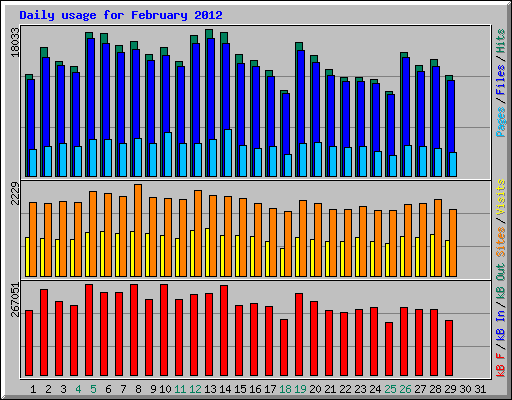Select day 1 on the date axis

33,389
